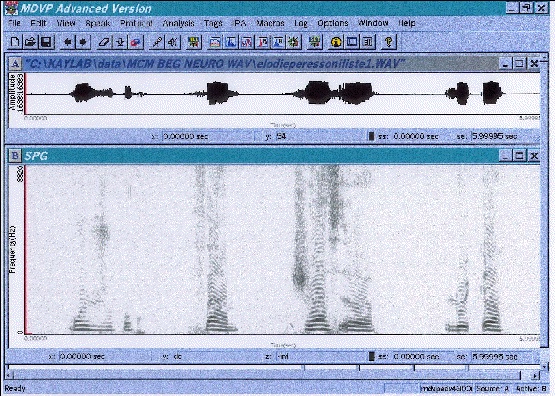
Task: Open the Macros menu
Action: [270, 23]
